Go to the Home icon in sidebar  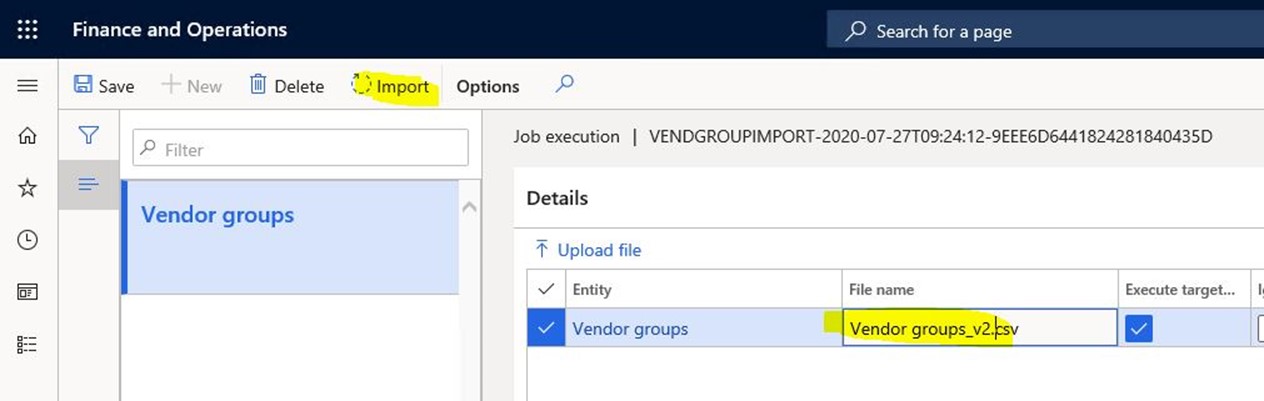28,137
